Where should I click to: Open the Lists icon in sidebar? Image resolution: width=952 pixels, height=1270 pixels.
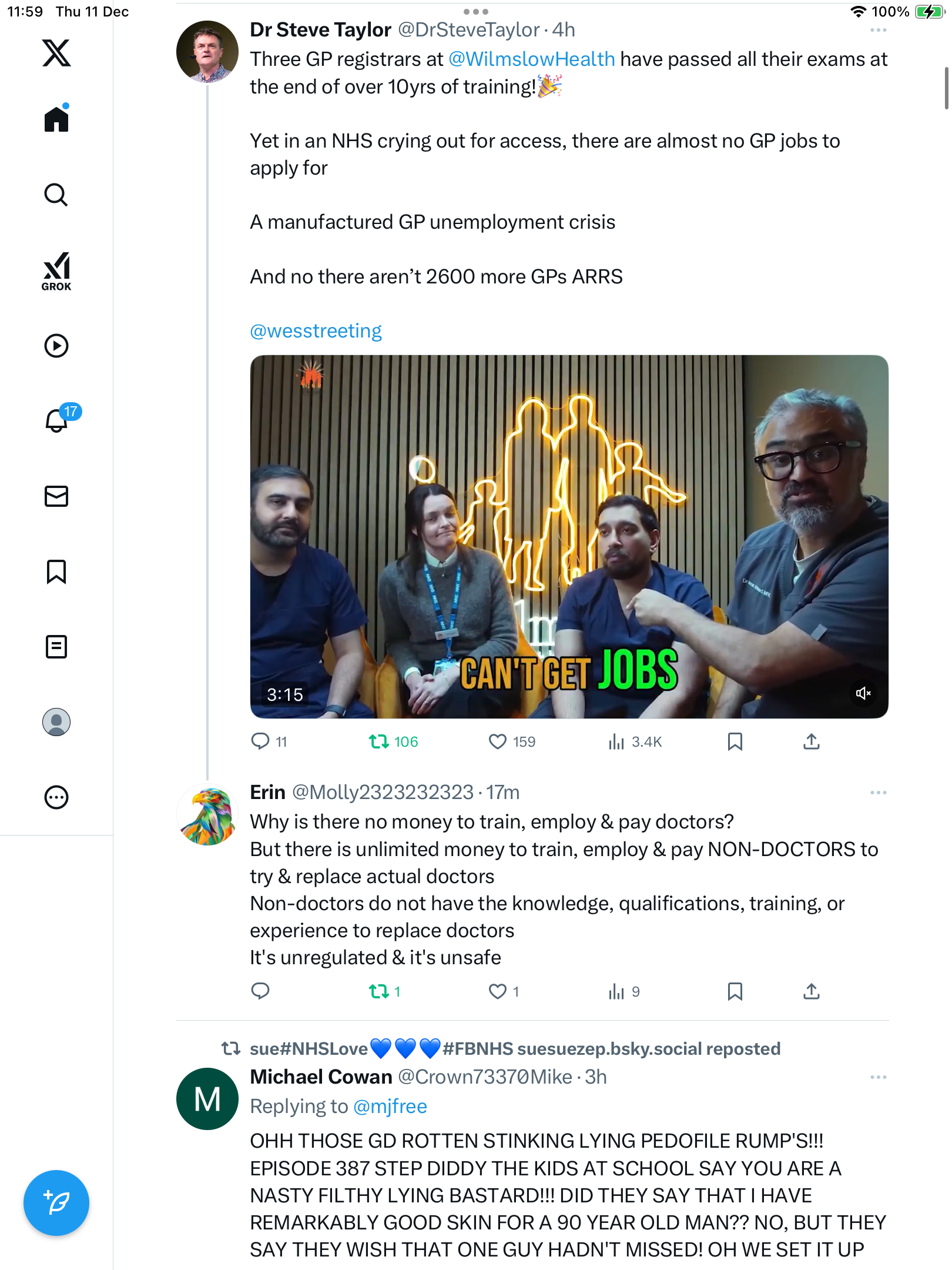[56, 647]
